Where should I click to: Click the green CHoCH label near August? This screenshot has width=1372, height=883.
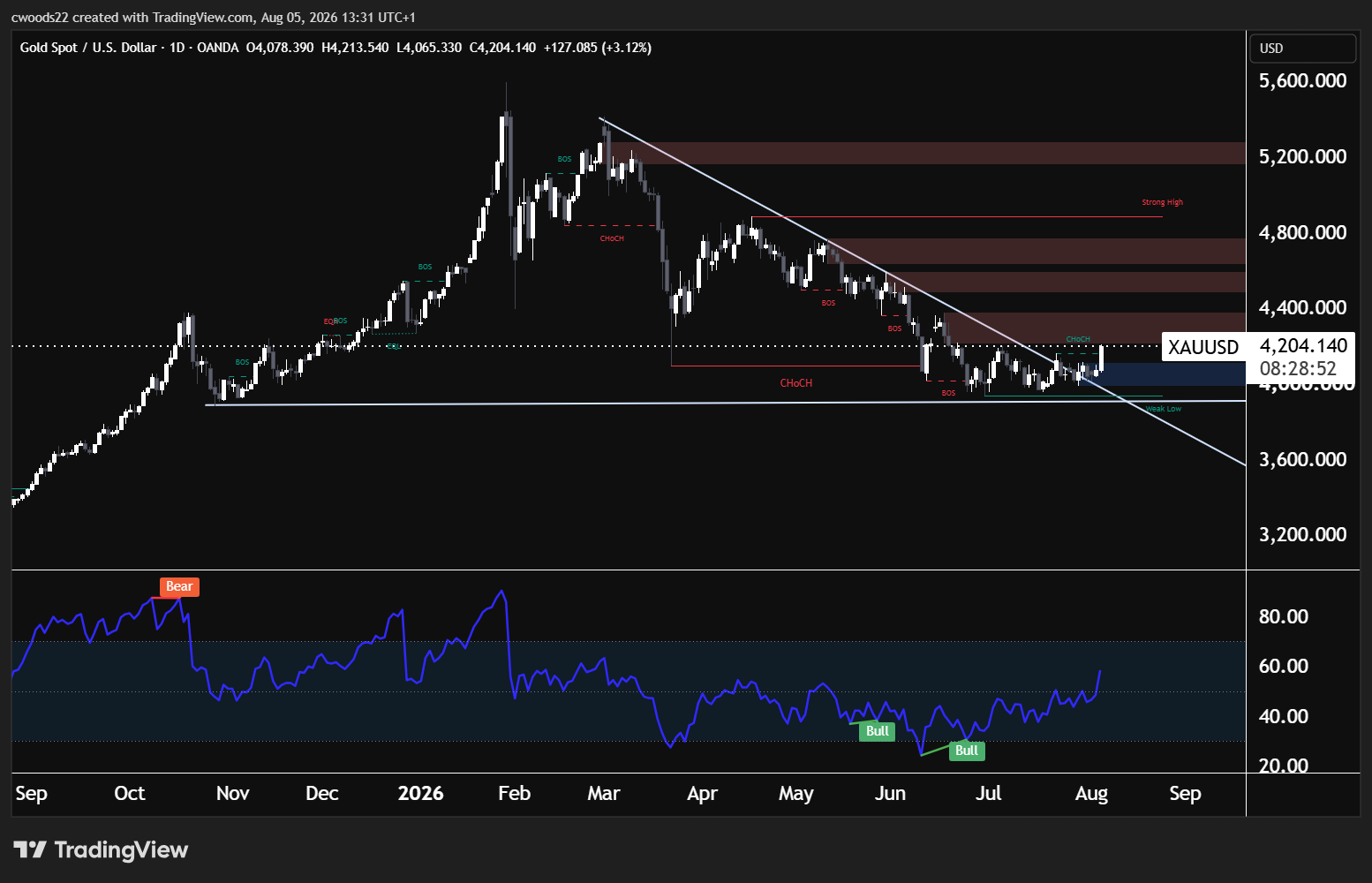point(1078,339)
